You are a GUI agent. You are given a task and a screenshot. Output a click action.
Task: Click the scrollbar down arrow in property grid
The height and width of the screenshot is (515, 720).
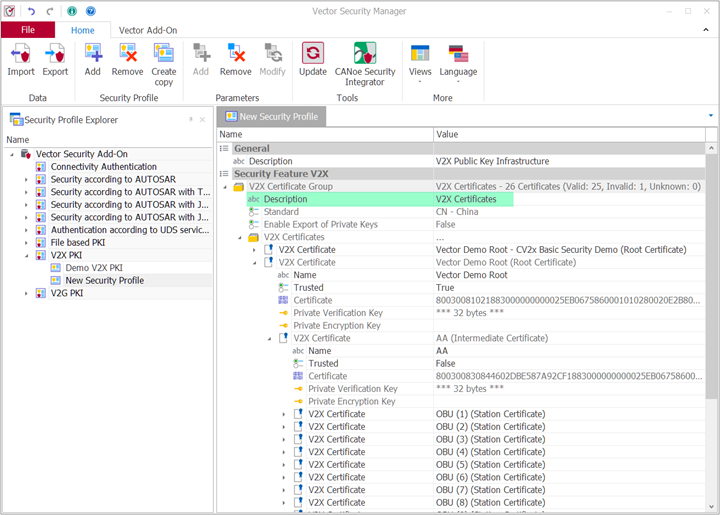tap(711, 506)
